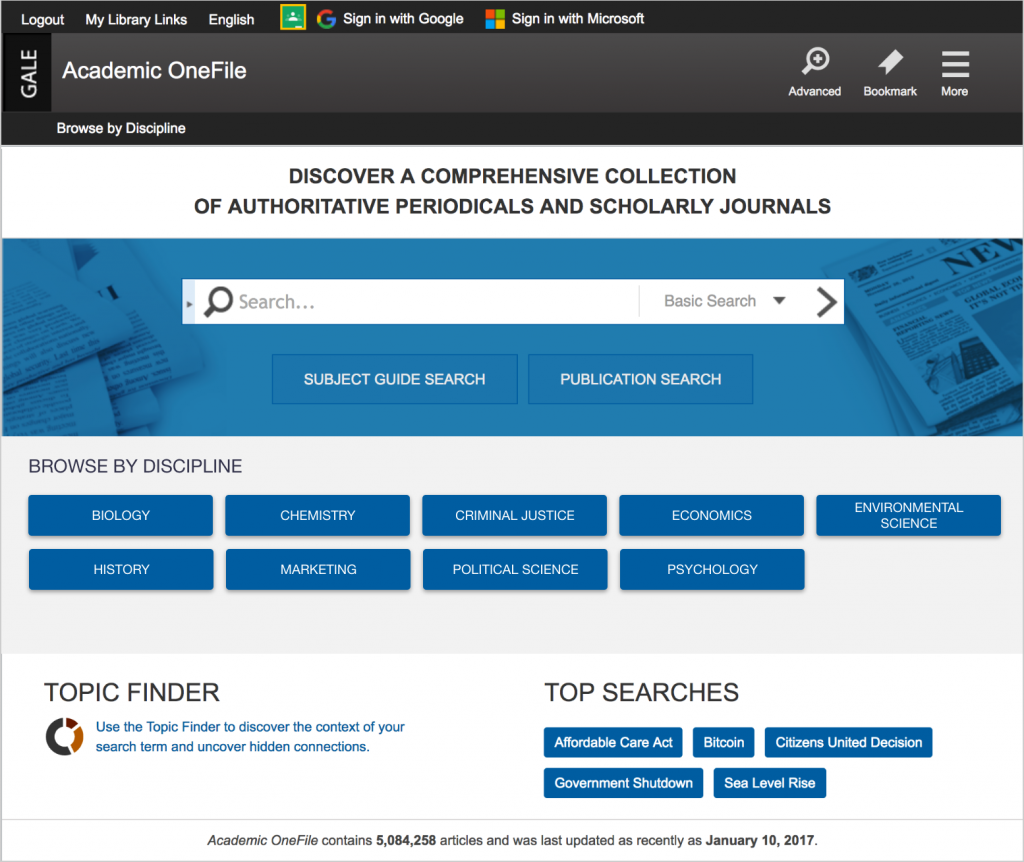Click My Library Links
This screenshot has width=1024, height=862.
136,18
